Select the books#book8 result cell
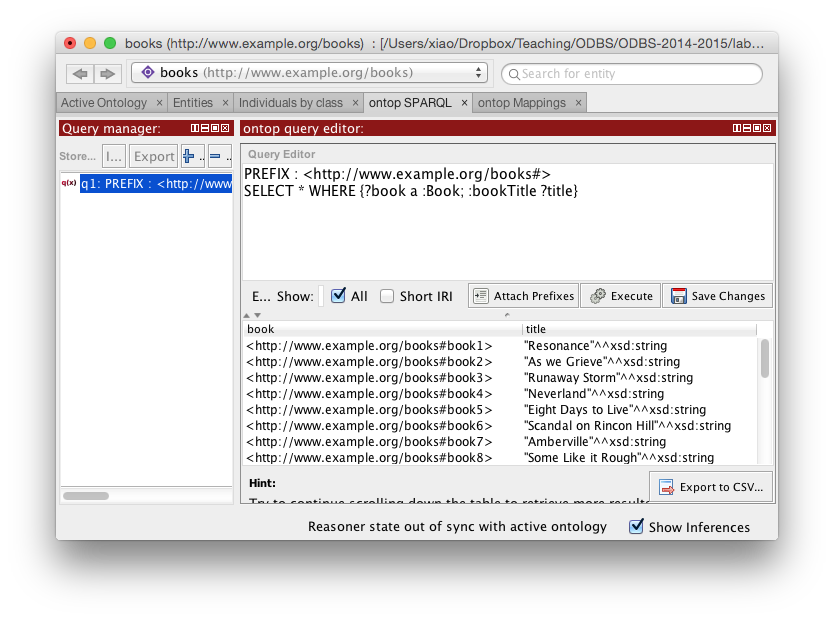Screen dimensions: 834x620 click(x=382, y=457)
